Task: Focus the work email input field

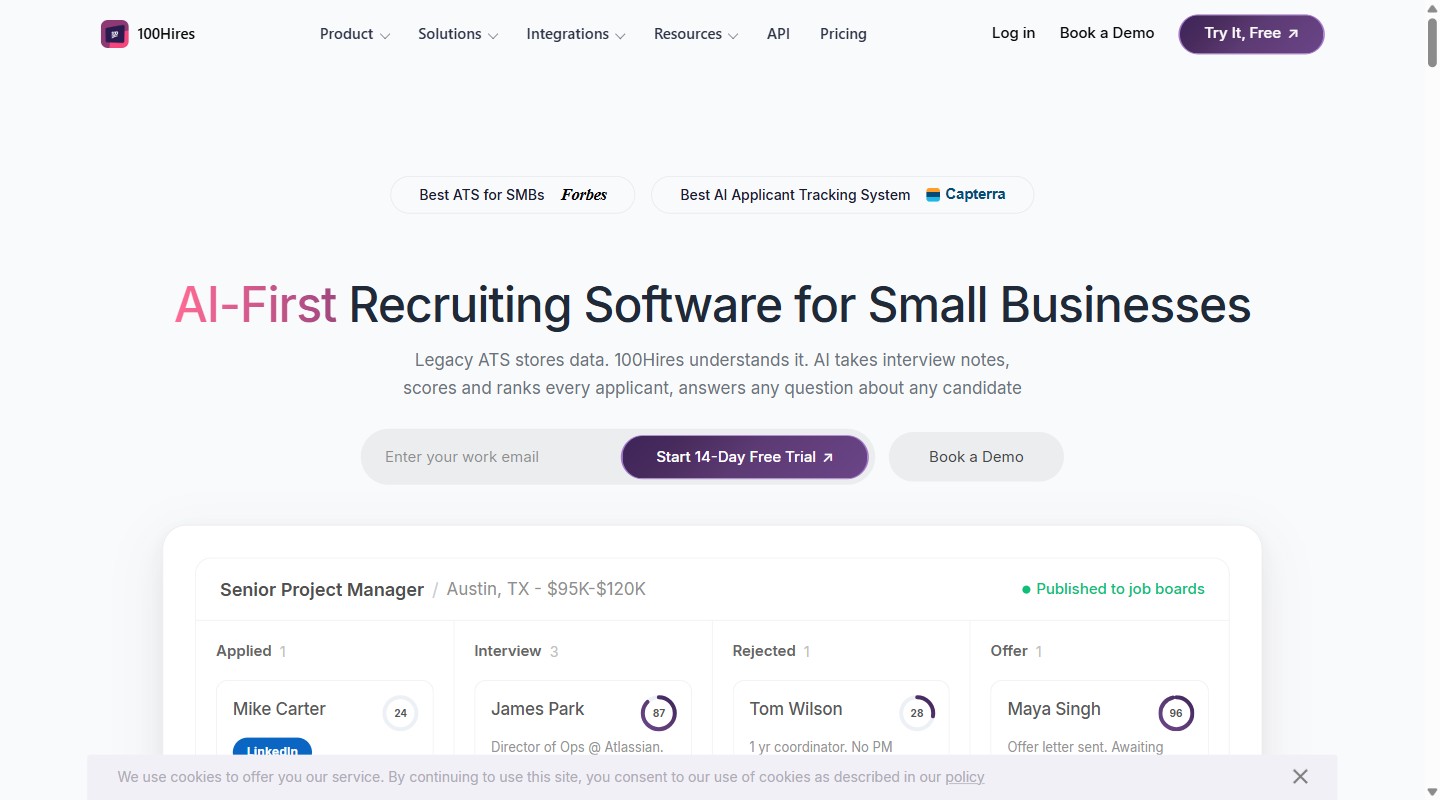Action: 496,457
